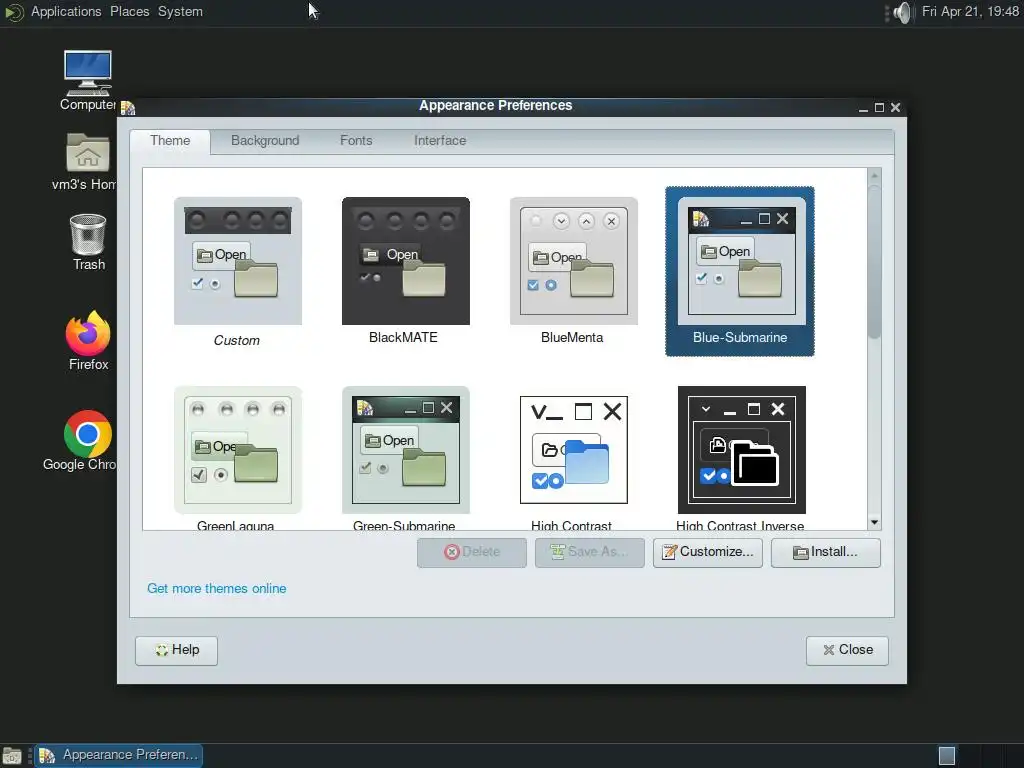Screen dimensions: 1024x768
Task: Click the theme list scroll-down arrow
Action: click(x=874, y=522)
